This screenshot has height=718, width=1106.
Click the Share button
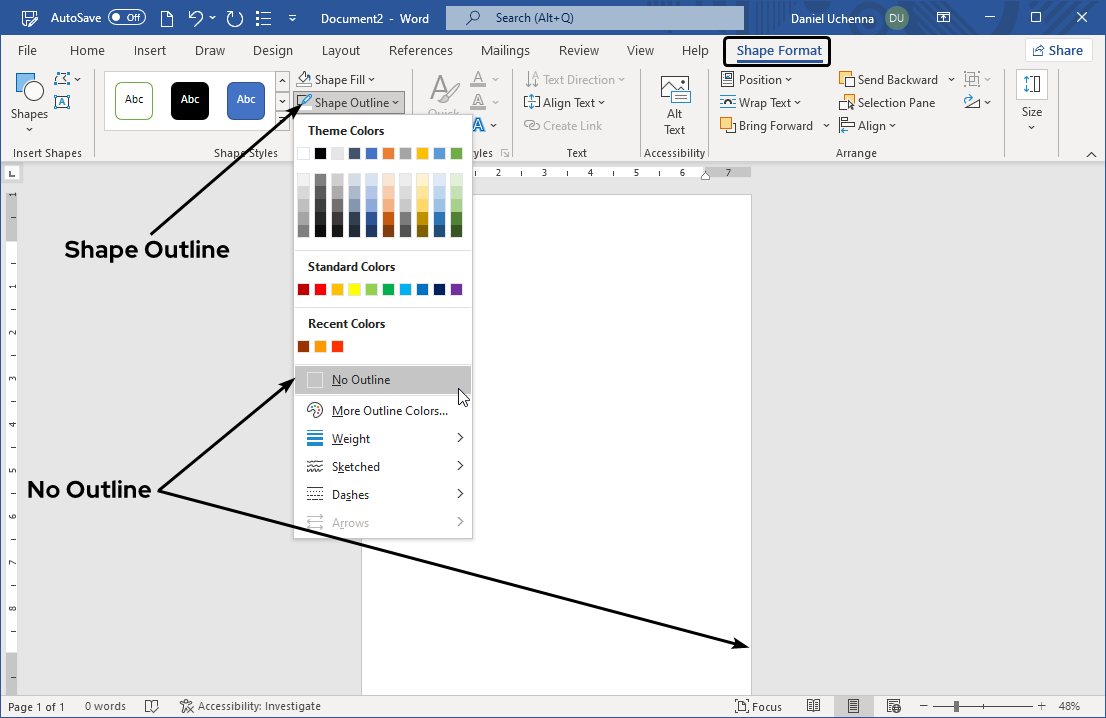click(1058, 51)
